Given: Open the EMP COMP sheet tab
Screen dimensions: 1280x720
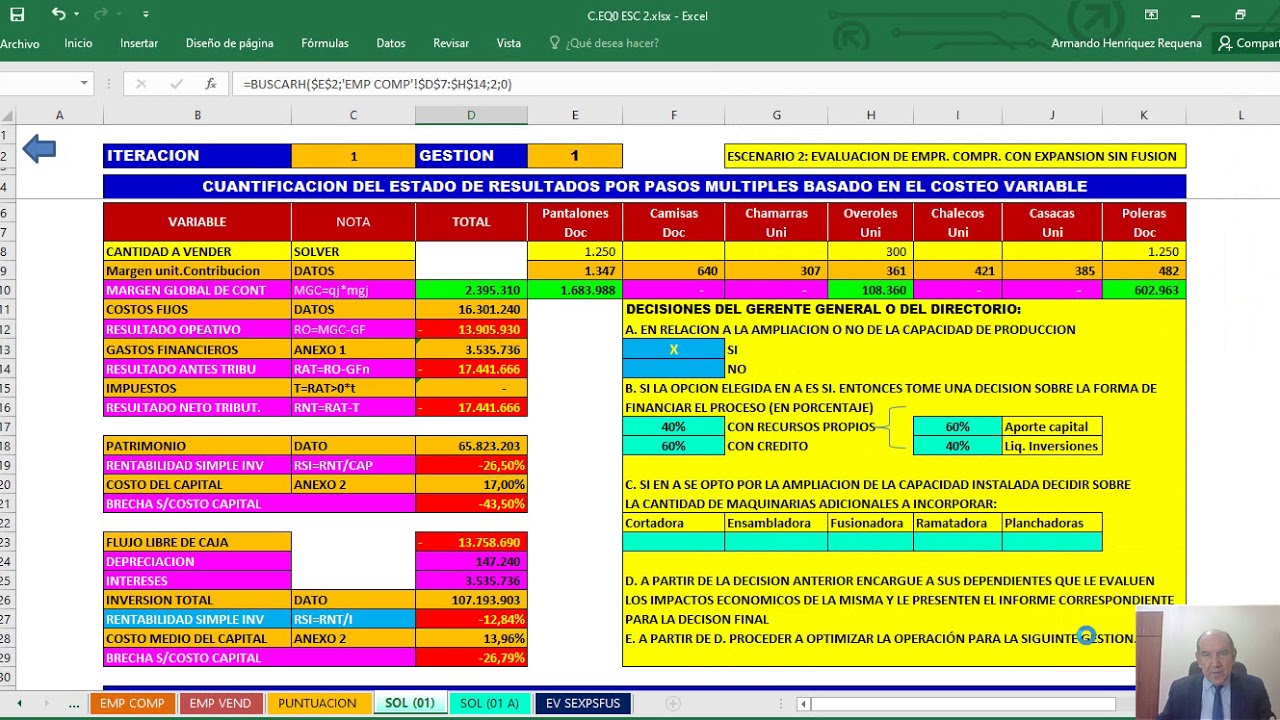Looking at the screenshot, I should [x=132, y=703].
